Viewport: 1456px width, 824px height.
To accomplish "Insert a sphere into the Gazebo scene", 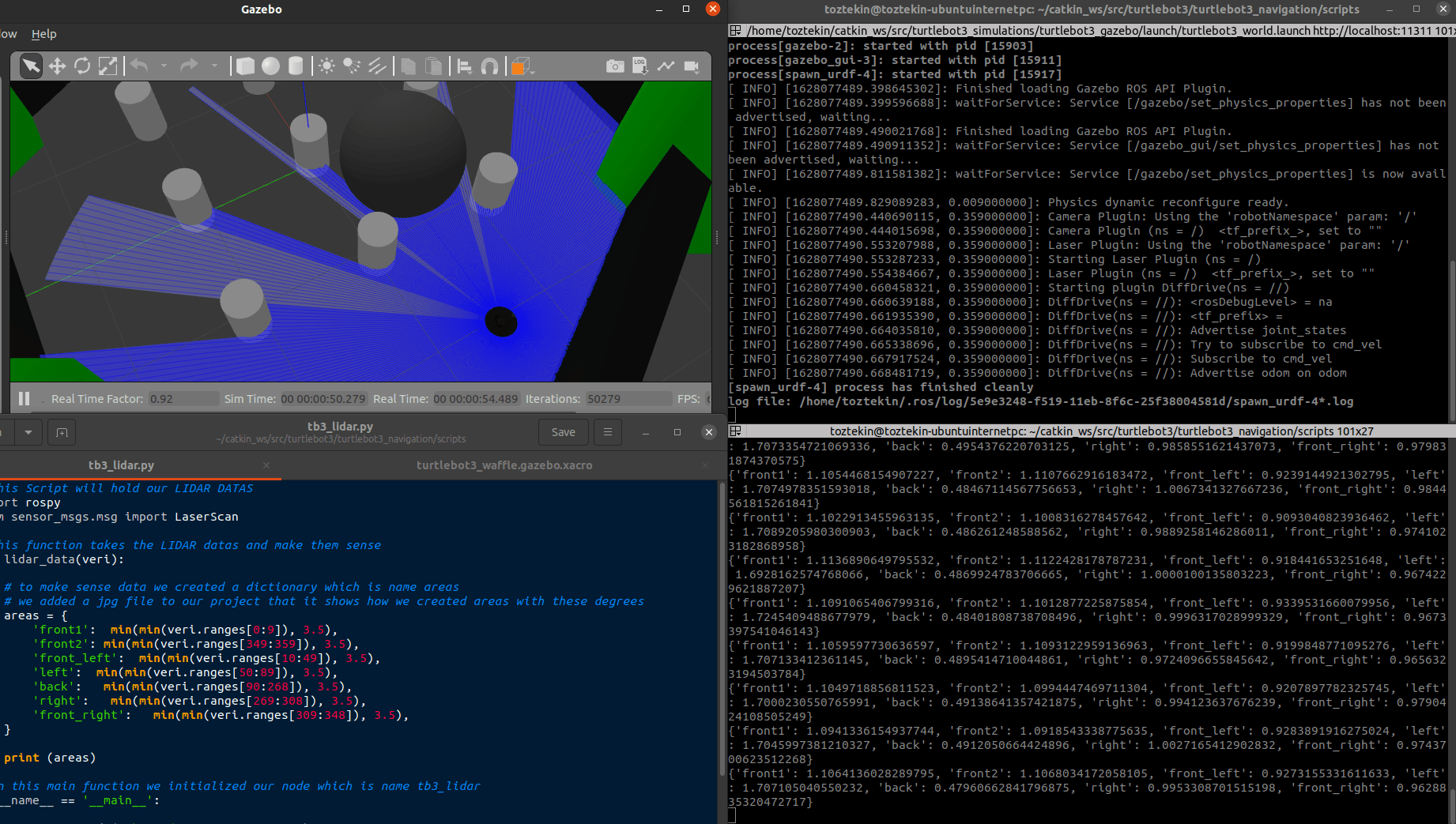I will 270,66.
